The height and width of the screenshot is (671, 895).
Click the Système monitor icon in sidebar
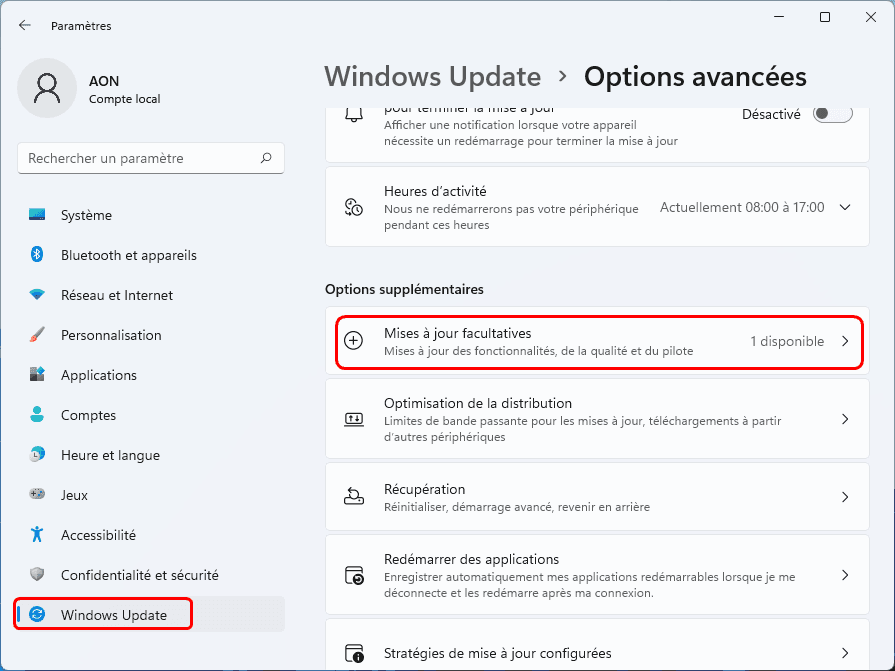click(37, 215)
